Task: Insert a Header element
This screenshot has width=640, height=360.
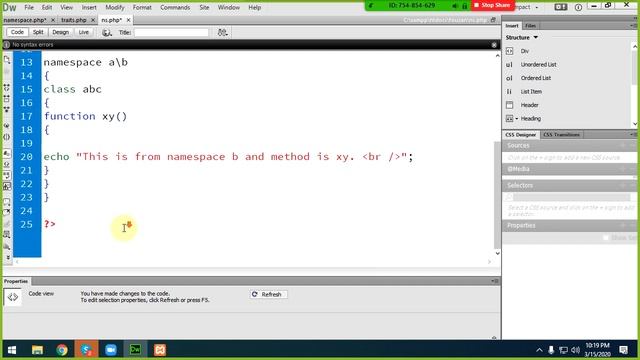Action: pos(529,105)
